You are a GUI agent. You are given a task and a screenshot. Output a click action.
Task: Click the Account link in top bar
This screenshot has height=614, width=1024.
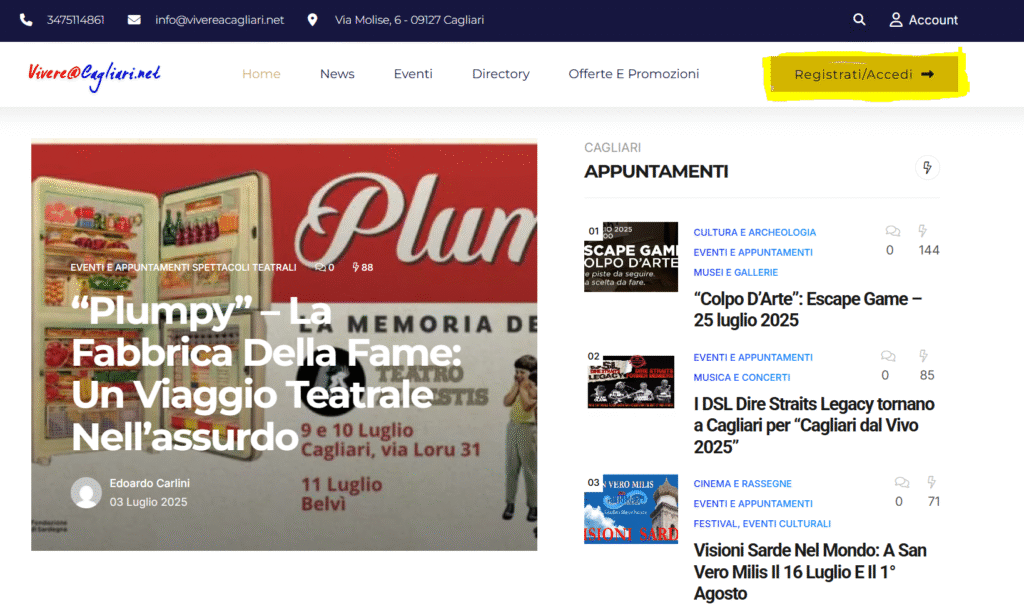click(x=933, y=20)
